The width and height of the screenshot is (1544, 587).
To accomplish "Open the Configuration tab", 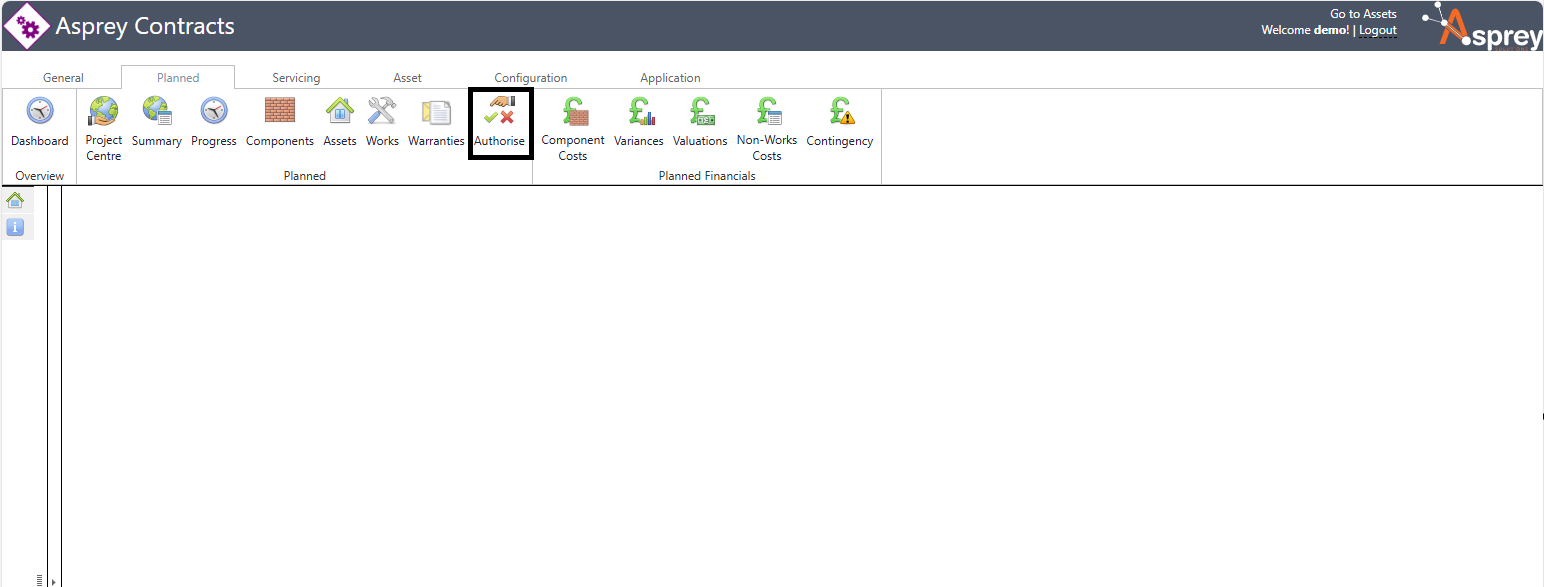I will click(x=531, y=78).
